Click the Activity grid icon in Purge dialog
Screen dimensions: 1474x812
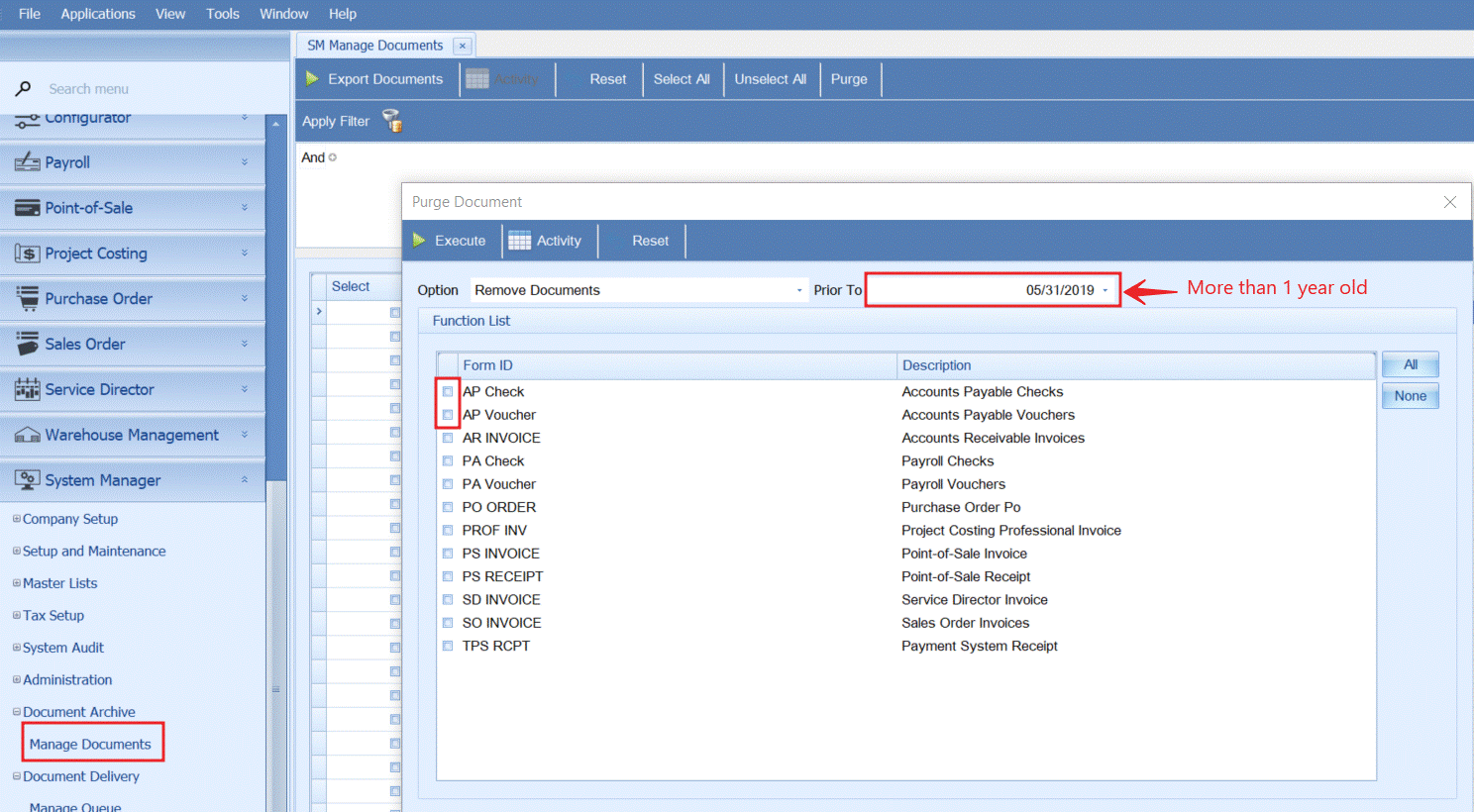[x=519, y=241]
